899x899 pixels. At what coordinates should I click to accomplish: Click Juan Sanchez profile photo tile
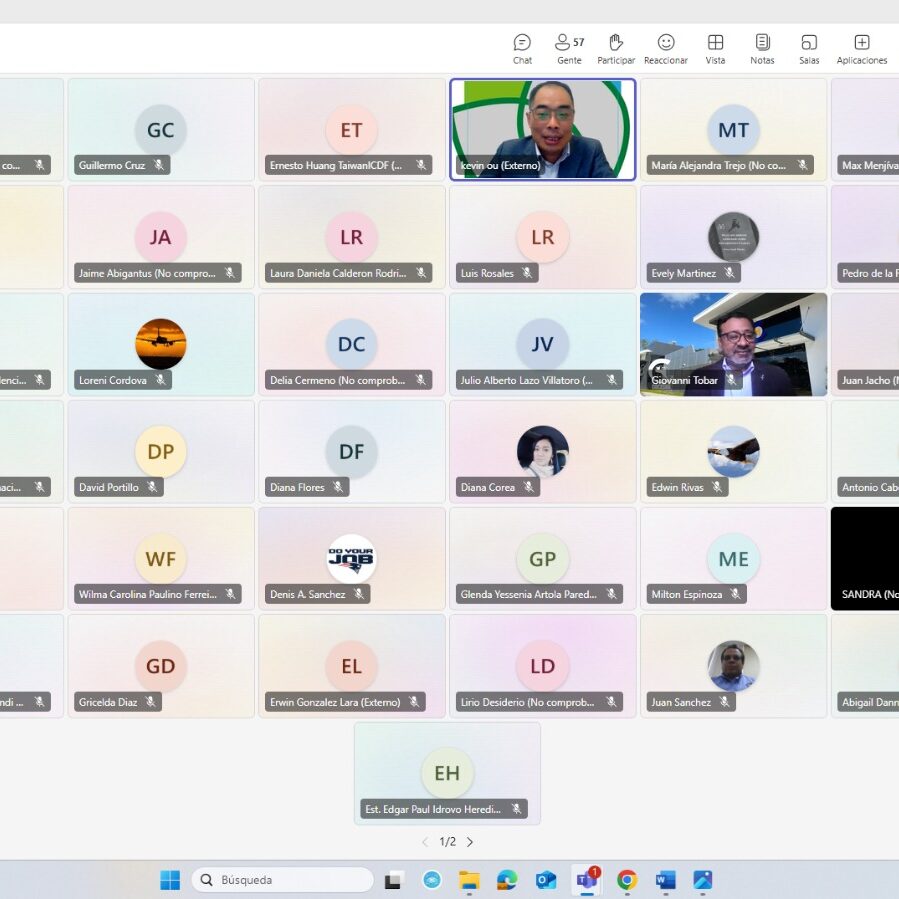[x=733, y=666]
